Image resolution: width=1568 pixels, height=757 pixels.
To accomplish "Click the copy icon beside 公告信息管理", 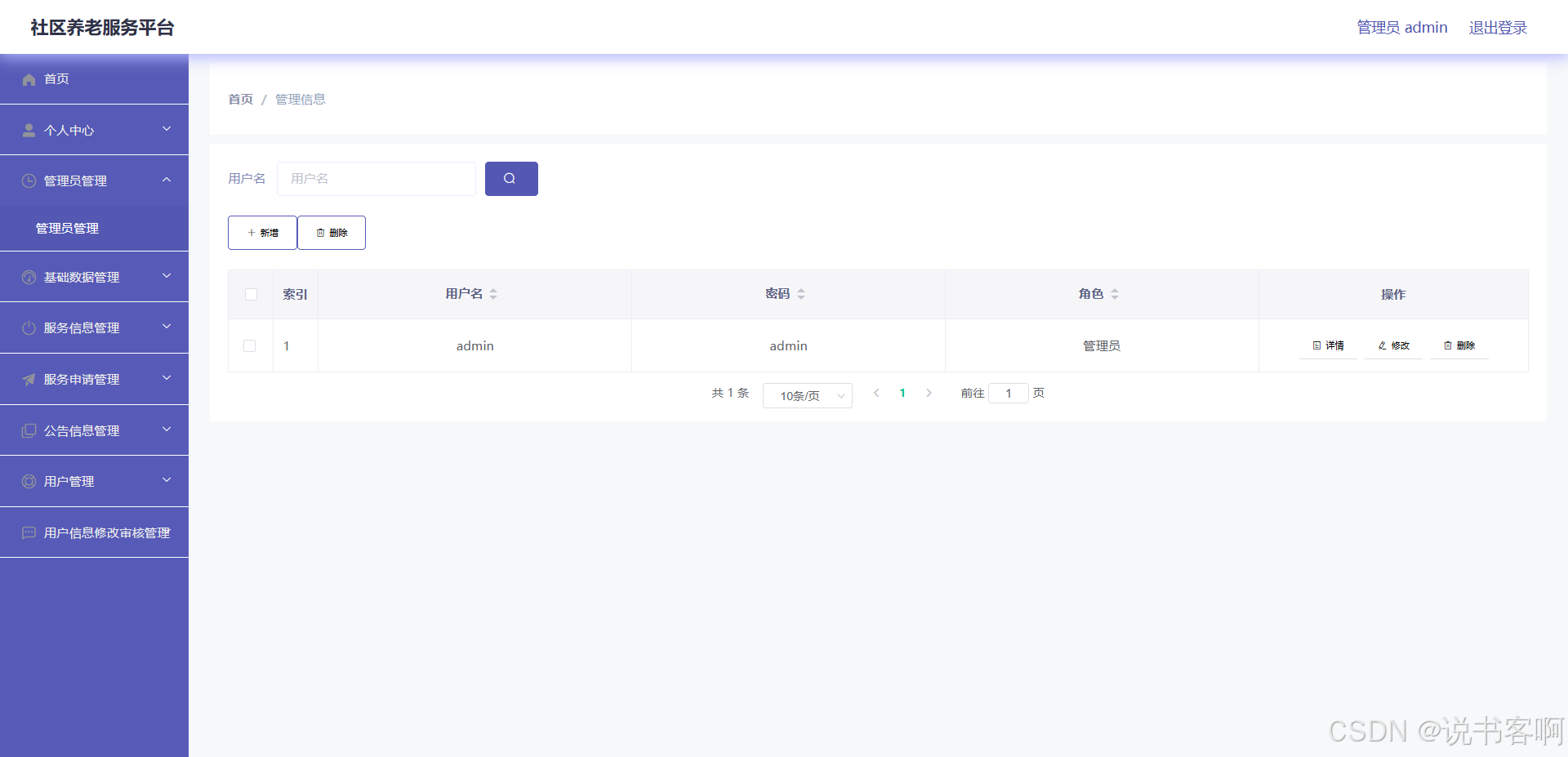I will coord(29,430).
